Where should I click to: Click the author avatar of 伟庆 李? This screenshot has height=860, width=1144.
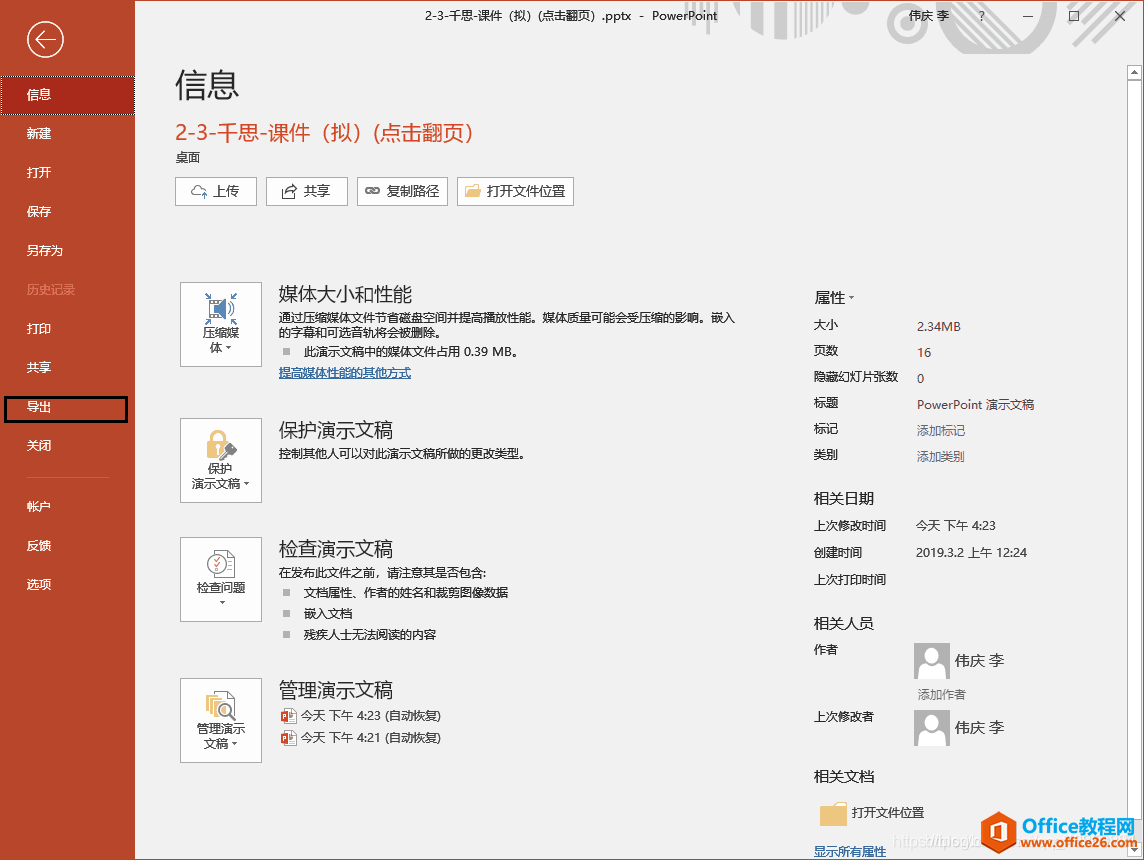931,661
